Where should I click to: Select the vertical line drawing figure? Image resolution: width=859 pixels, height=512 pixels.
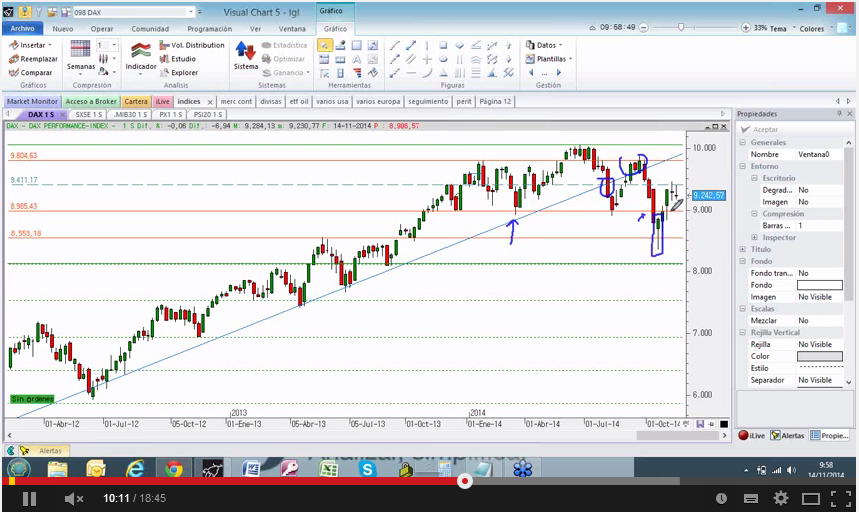(x=427, y=45)
